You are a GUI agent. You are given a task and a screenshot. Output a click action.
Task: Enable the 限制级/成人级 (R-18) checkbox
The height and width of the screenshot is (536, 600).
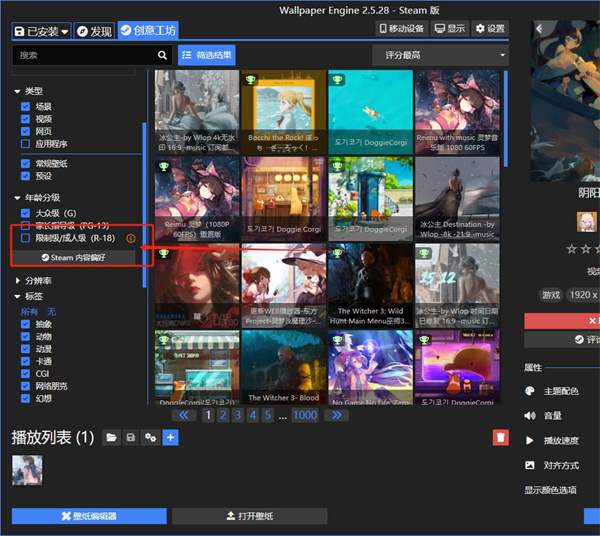click(x=25, y=238)
